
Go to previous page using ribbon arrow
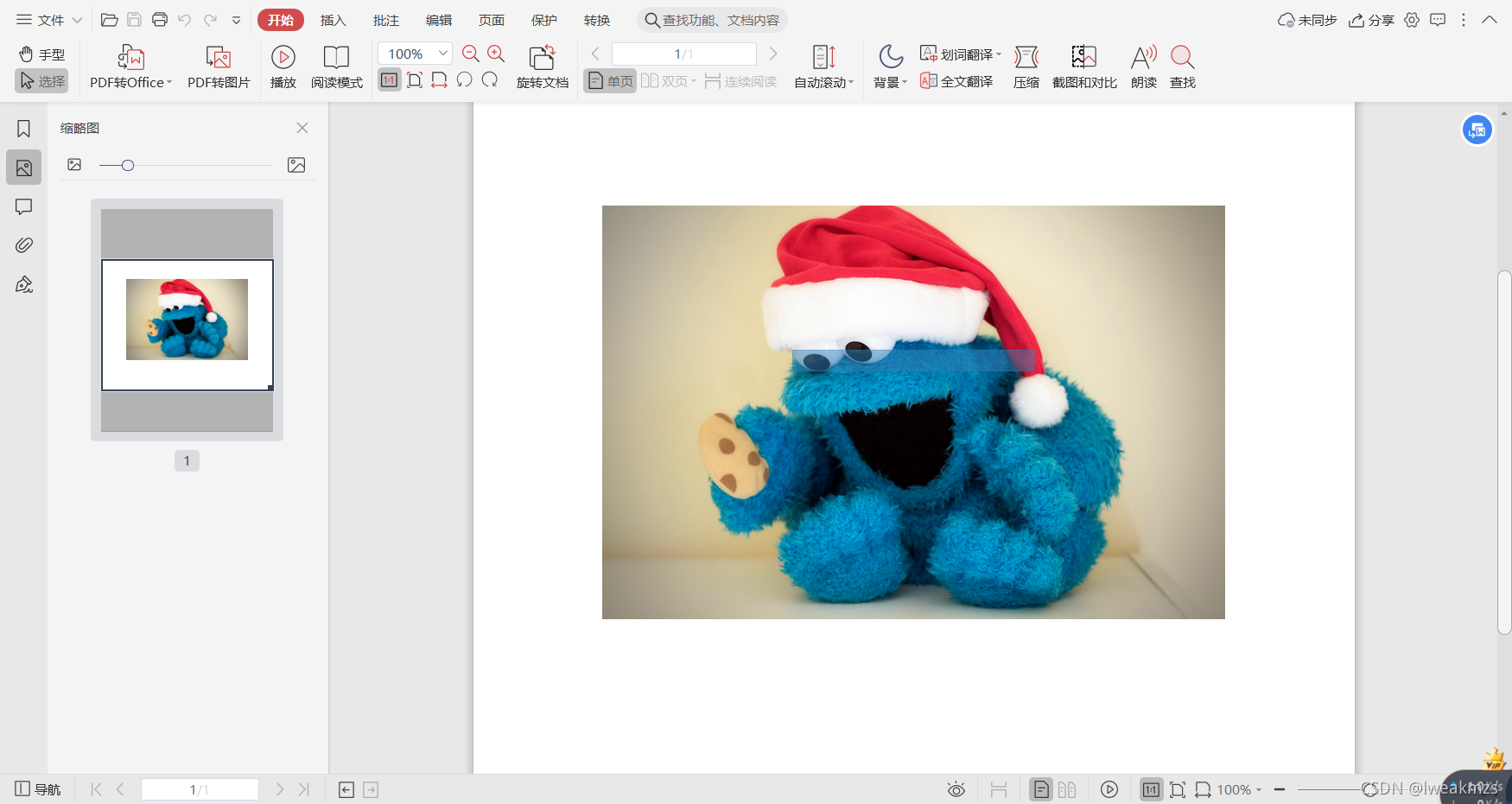(x=595, y=54)
